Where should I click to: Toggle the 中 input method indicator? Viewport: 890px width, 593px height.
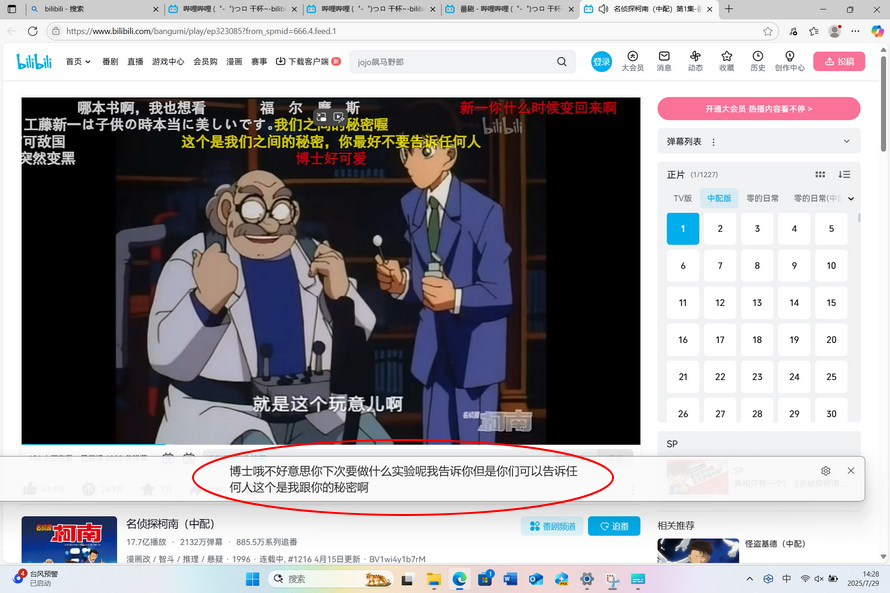tap(786, 579)
